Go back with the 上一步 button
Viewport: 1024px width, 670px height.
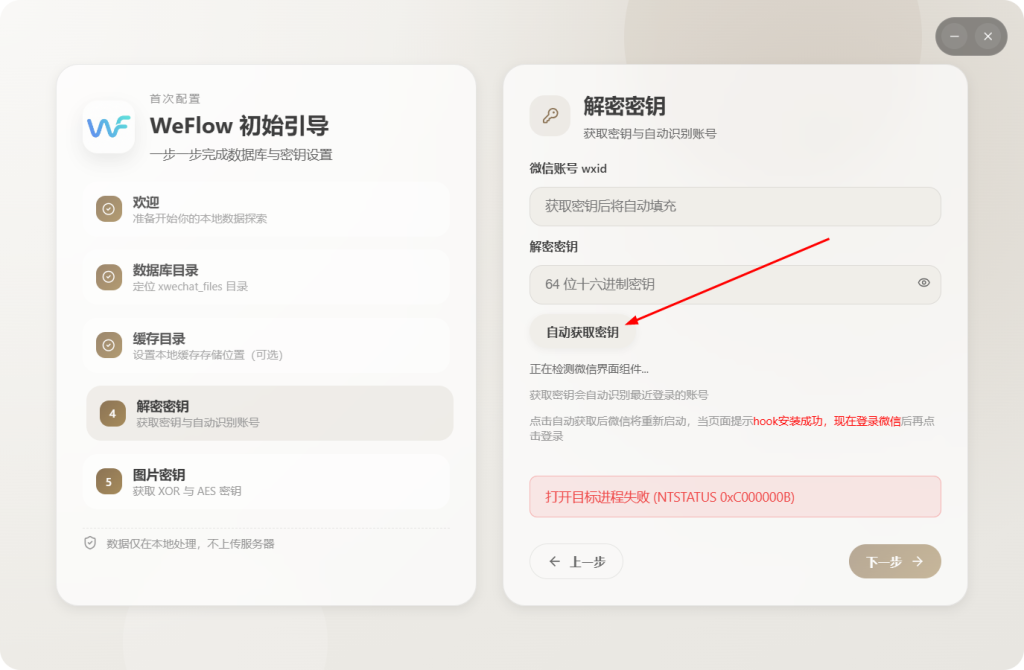pyautogui.click(x=576, y=561)
